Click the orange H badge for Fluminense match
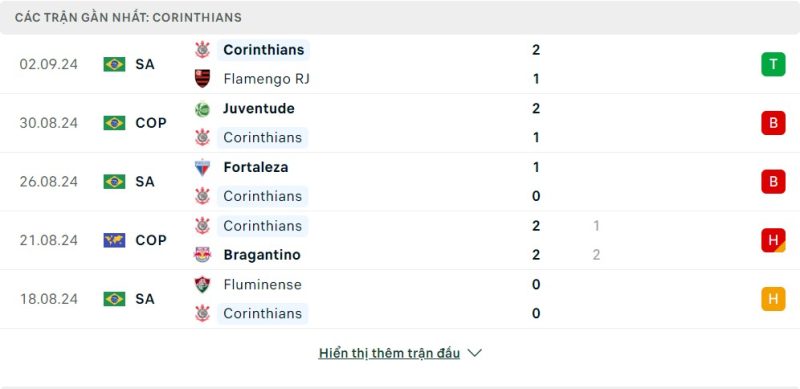 tap(773, 299)
